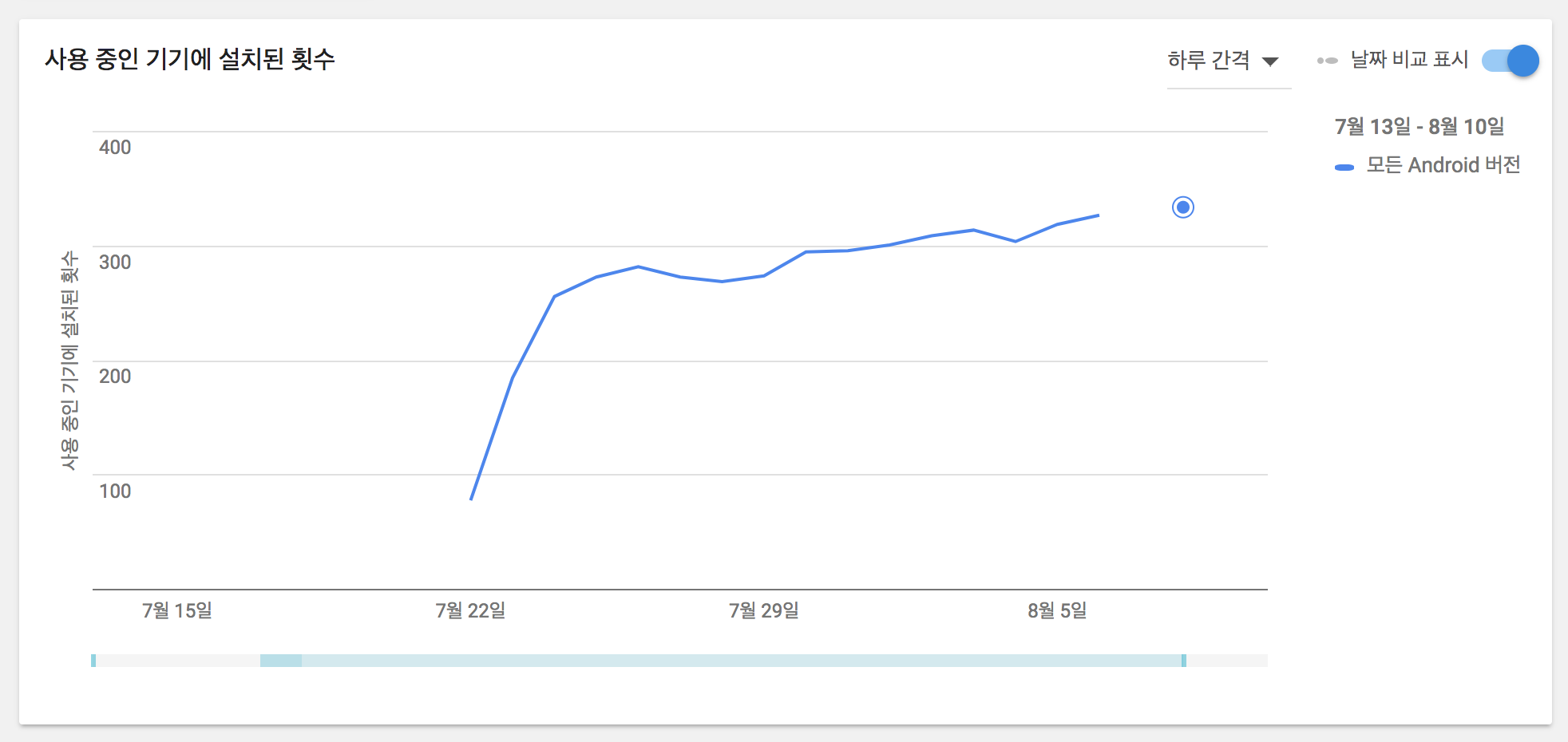Click the highlighted circular data point marker
This screenshot has width=1568, height=742.
[1182, 207]
